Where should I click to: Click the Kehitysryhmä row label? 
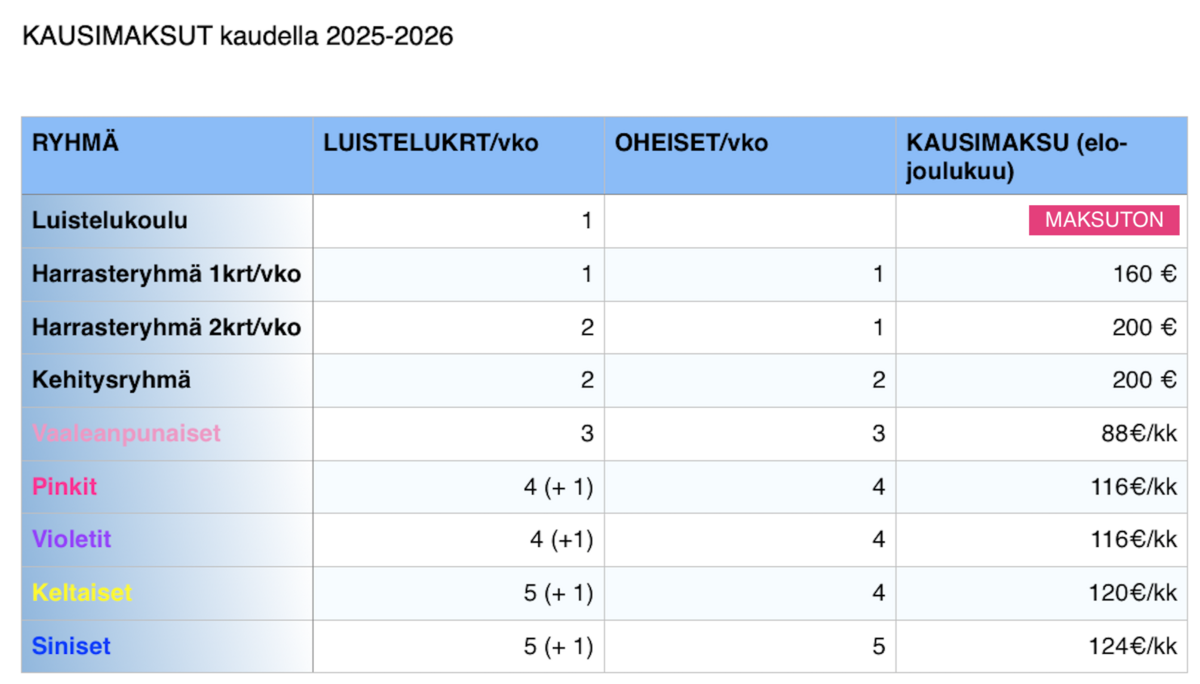(112, 380)
